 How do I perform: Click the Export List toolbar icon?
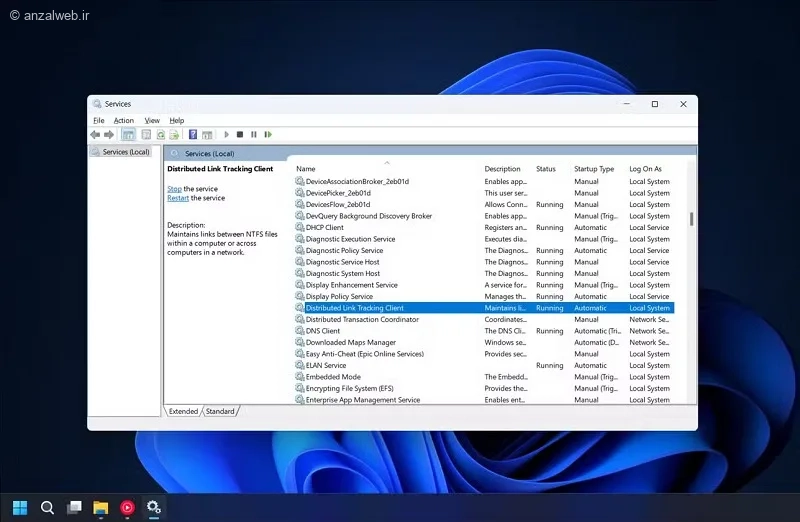(174, 135)
